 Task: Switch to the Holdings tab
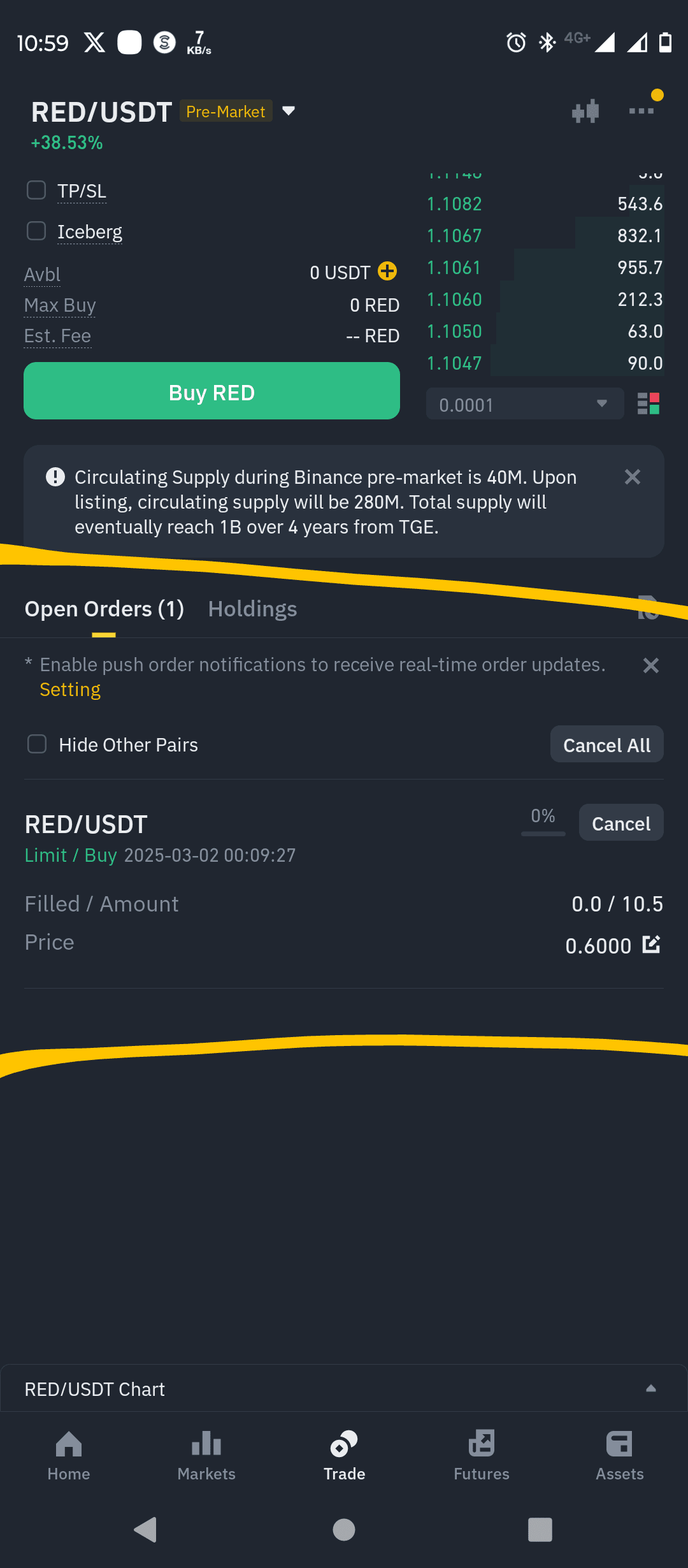[x=252, y=609]
